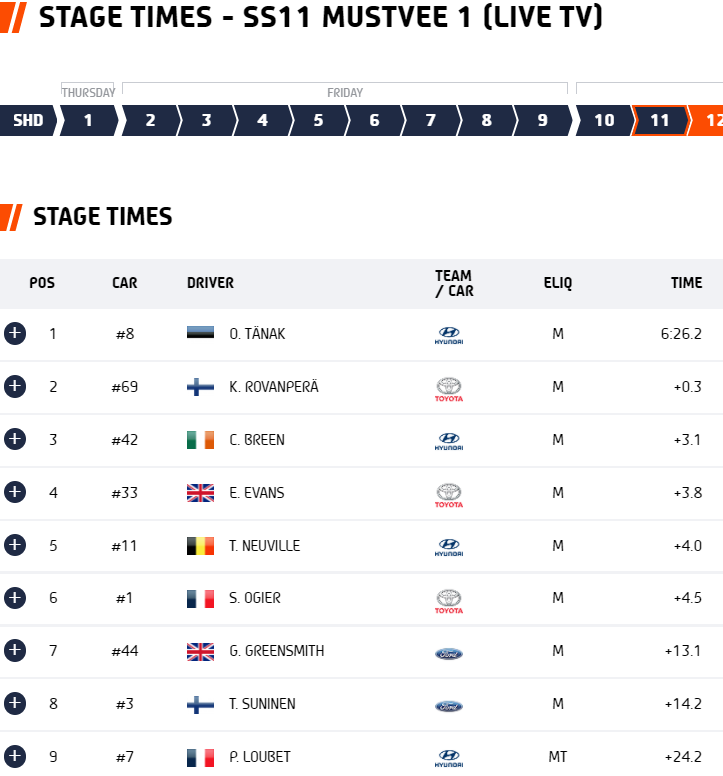Viewport: 723px width, 776px height.
Task: Go to stage 10 tab
Action: [x=604, y=120]
